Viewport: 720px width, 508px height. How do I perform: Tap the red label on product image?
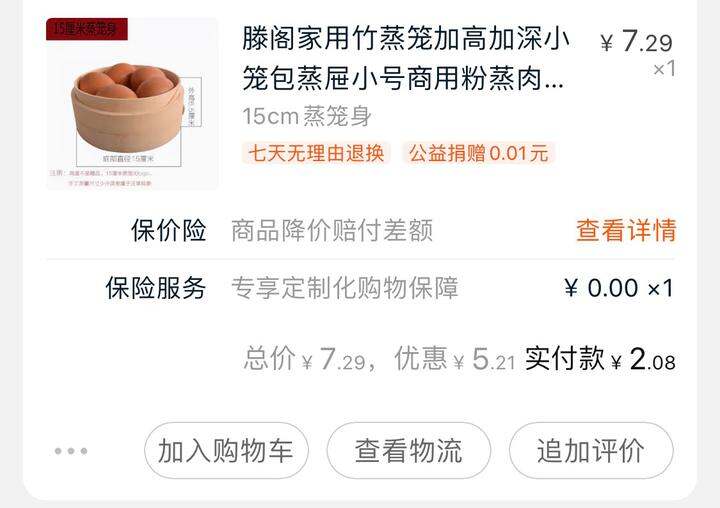(87, 29)
